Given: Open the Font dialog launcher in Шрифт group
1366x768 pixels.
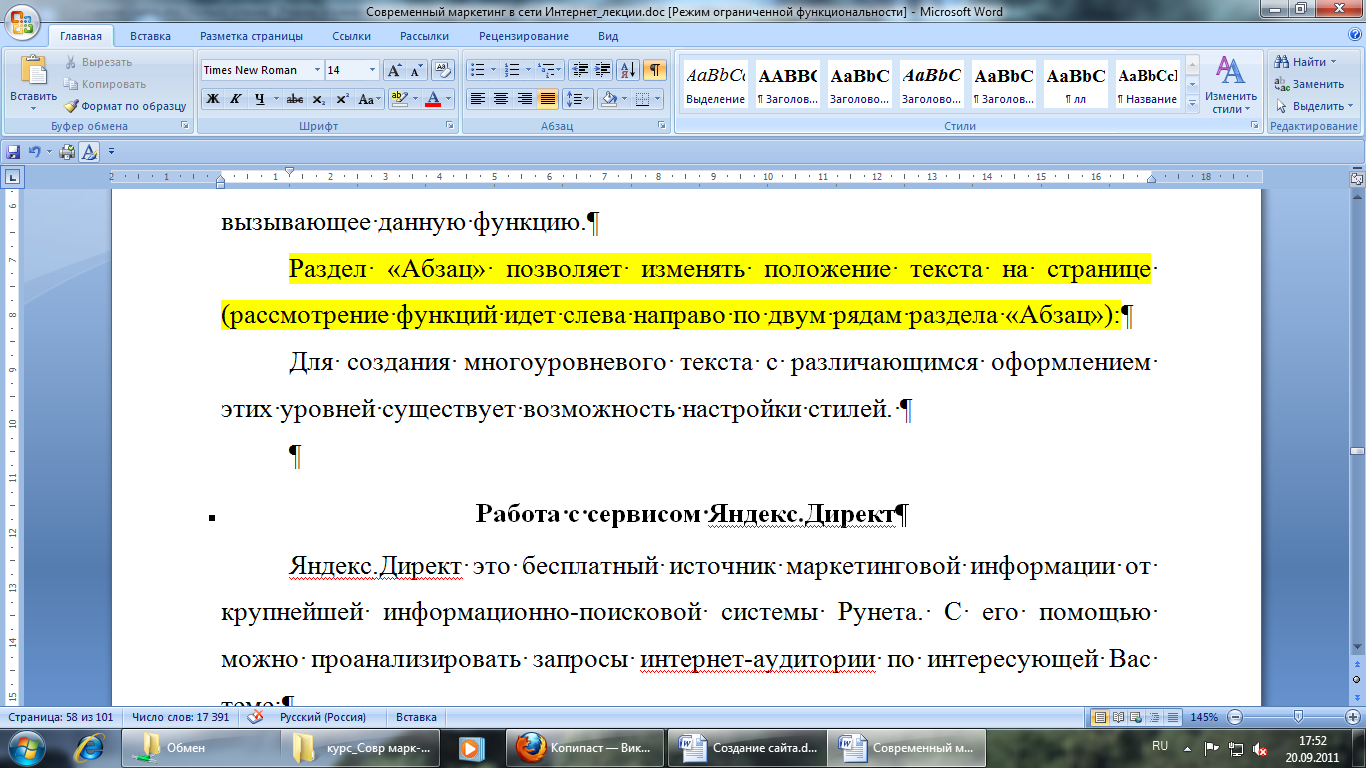Looking at the screenshot, I should pos(449,127).
